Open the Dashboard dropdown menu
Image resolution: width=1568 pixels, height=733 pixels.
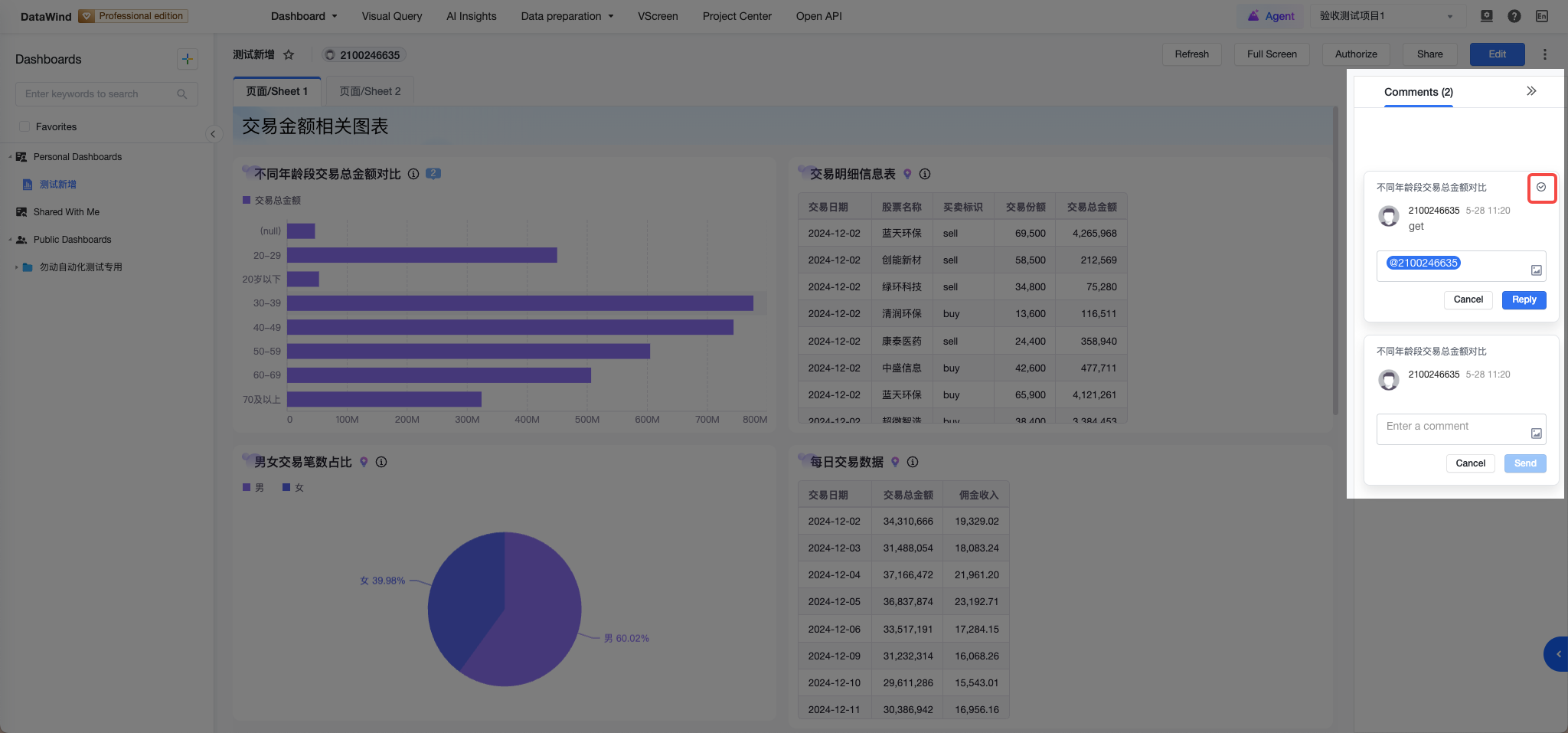pos(304,16)
